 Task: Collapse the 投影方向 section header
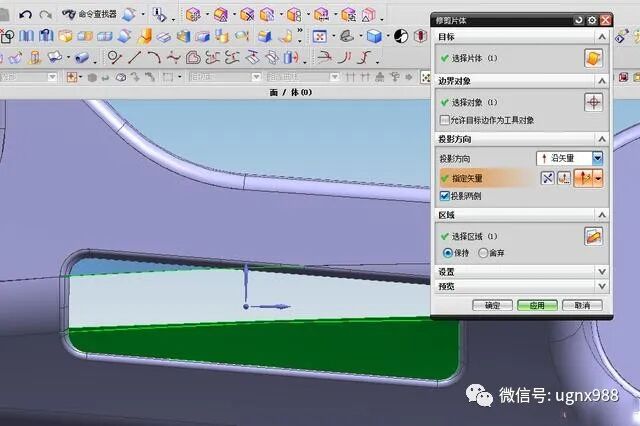click(602, 139)
